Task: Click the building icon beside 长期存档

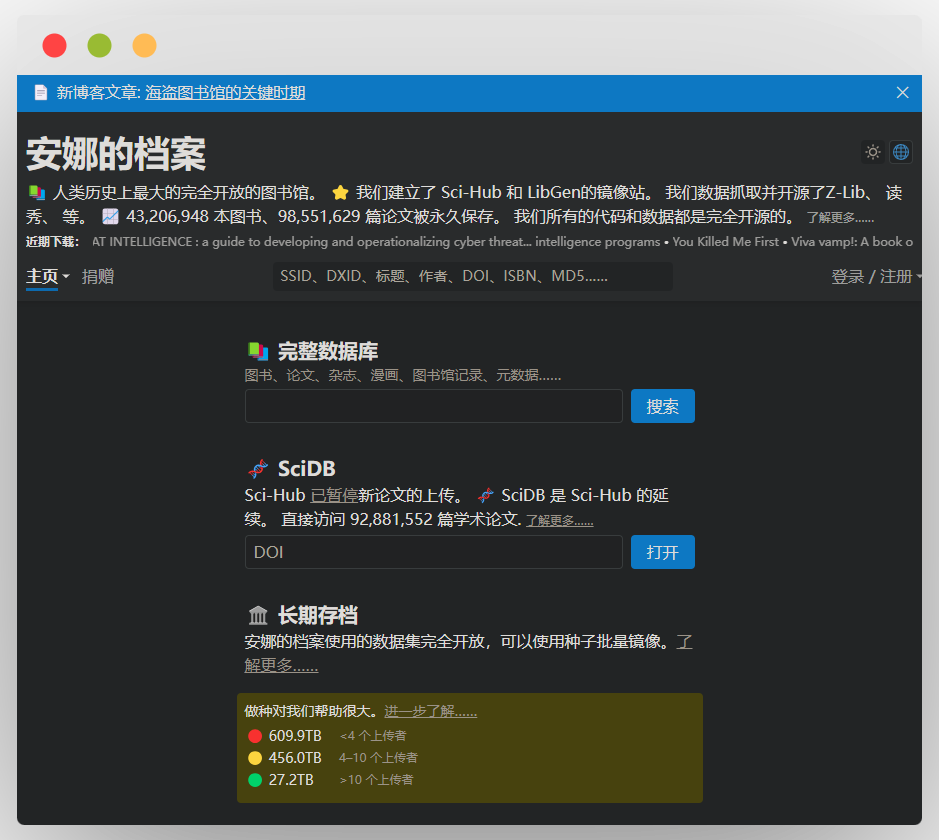Action: click(258, 615)
